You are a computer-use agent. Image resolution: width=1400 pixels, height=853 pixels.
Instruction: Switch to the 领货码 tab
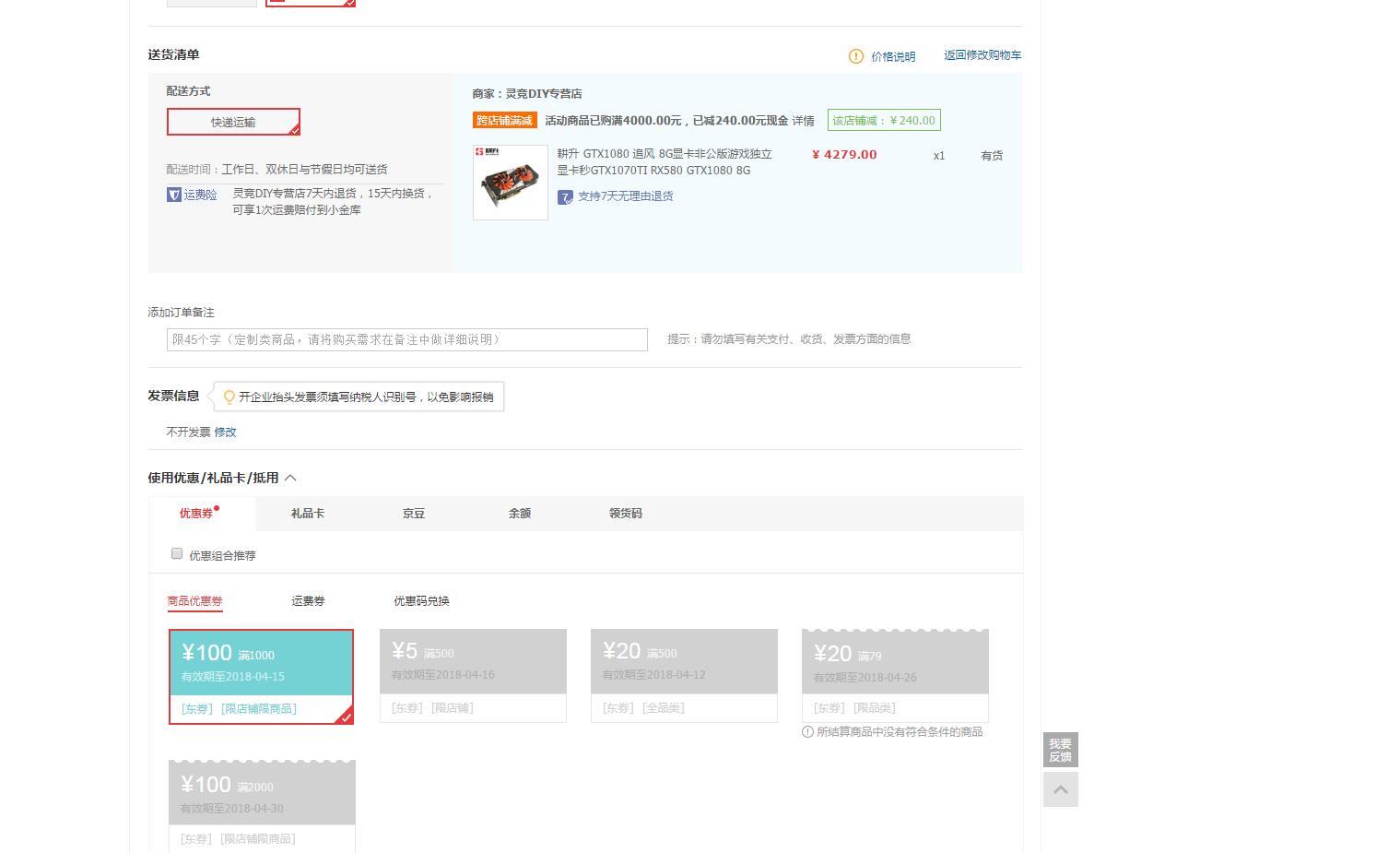click(x=626, y=514)
